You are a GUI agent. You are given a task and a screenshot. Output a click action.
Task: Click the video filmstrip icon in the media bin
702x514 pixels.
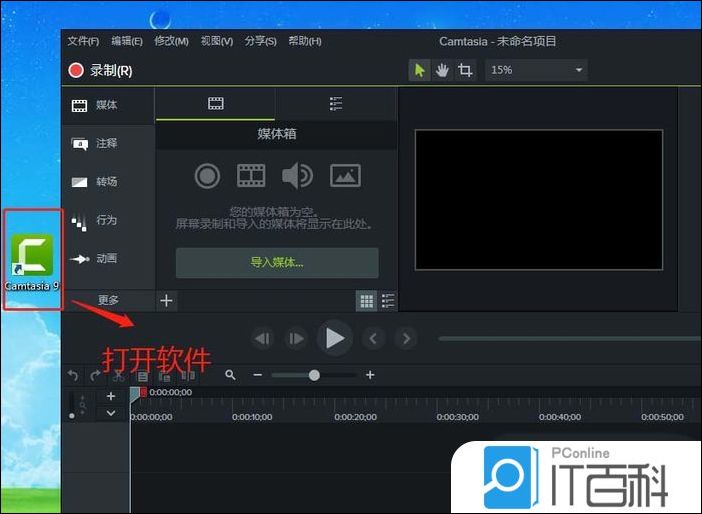point(251,176)
